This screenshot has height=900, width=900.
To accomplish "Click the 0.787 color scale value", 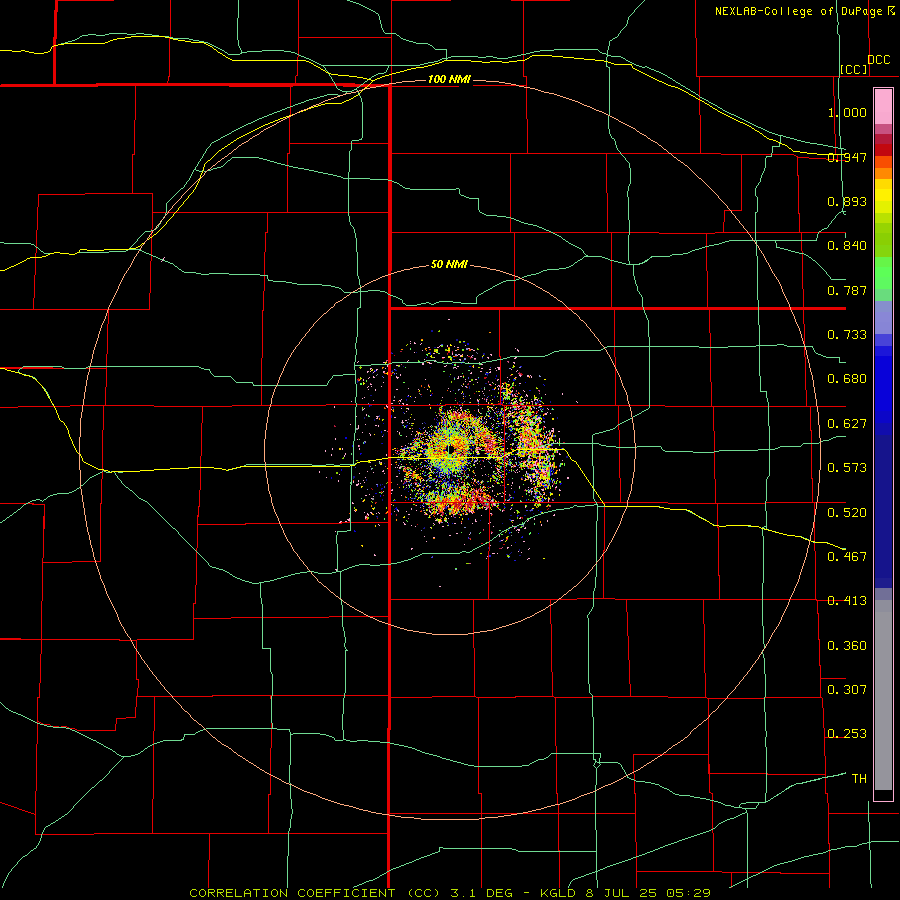I will point(847,290).
